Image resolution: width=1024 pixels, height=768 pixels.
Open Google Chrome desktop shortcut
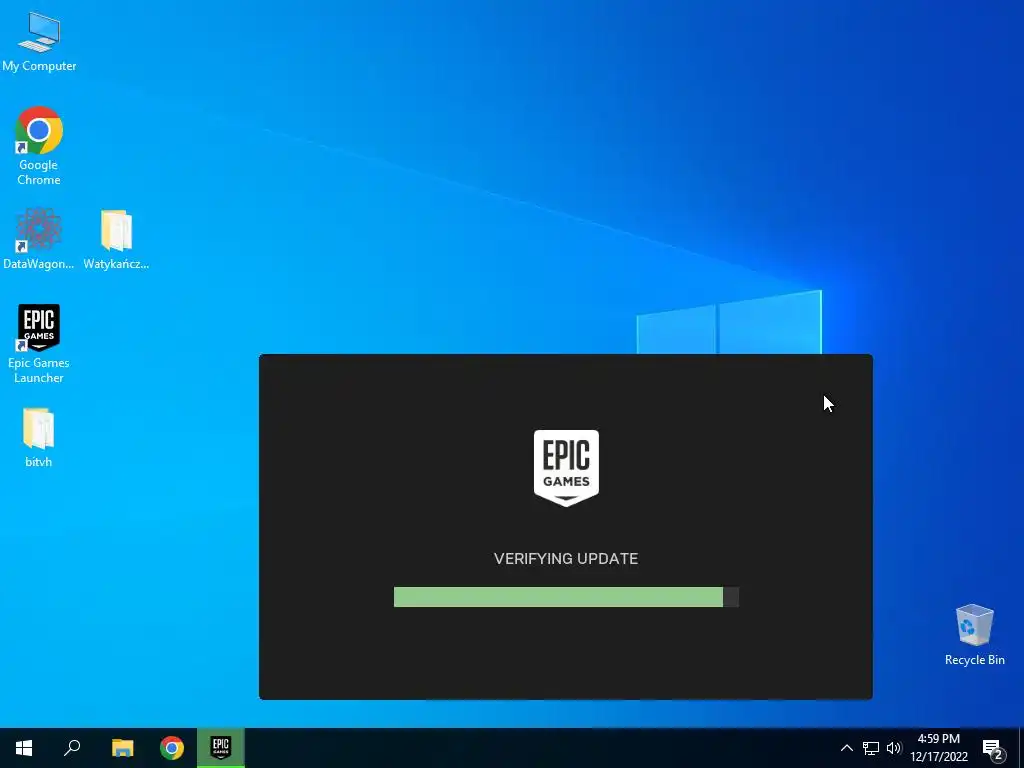pyautogui.click(x=39, y=145)
